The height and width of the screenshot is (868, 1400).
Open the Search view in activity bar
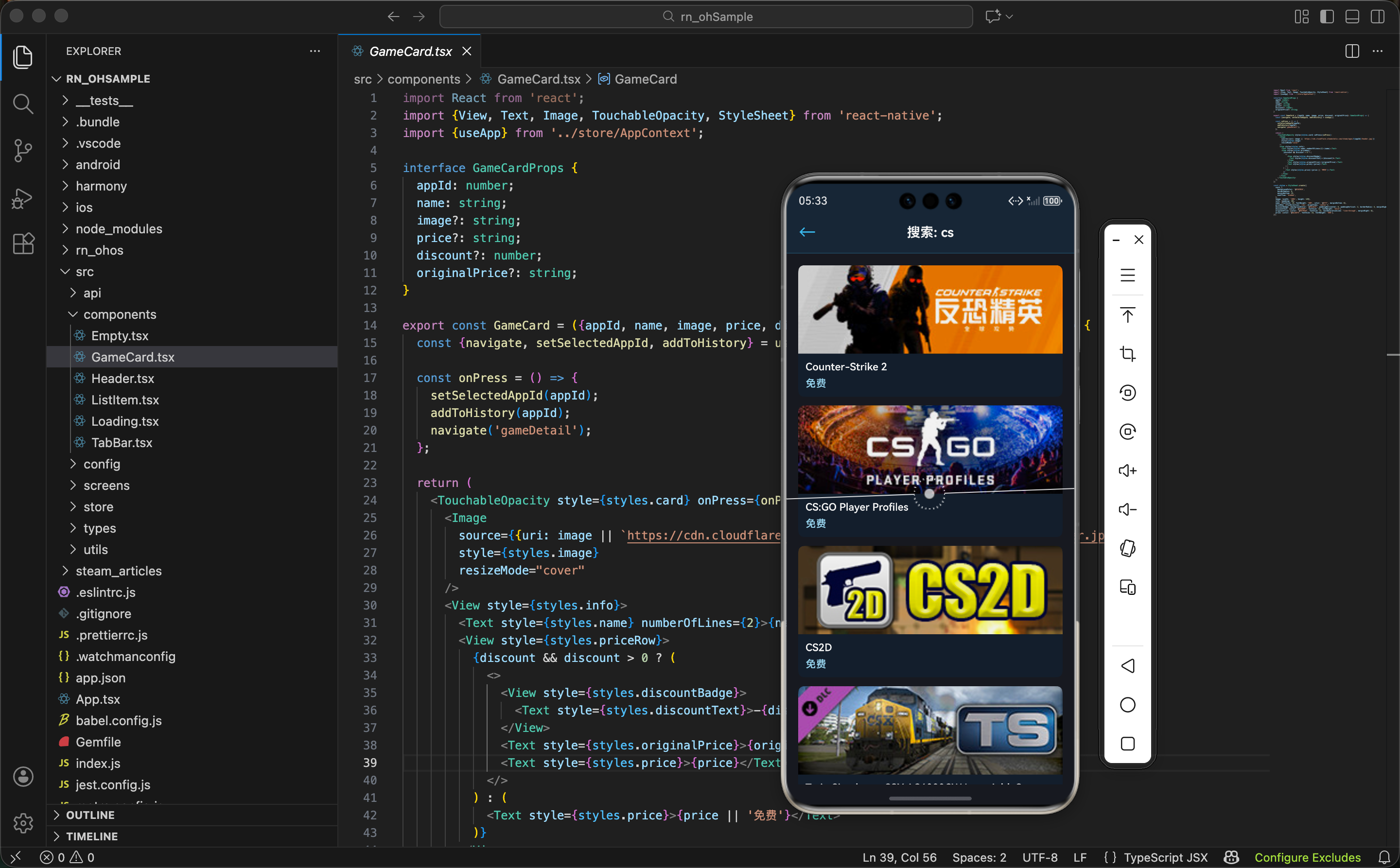pos(23,104)
